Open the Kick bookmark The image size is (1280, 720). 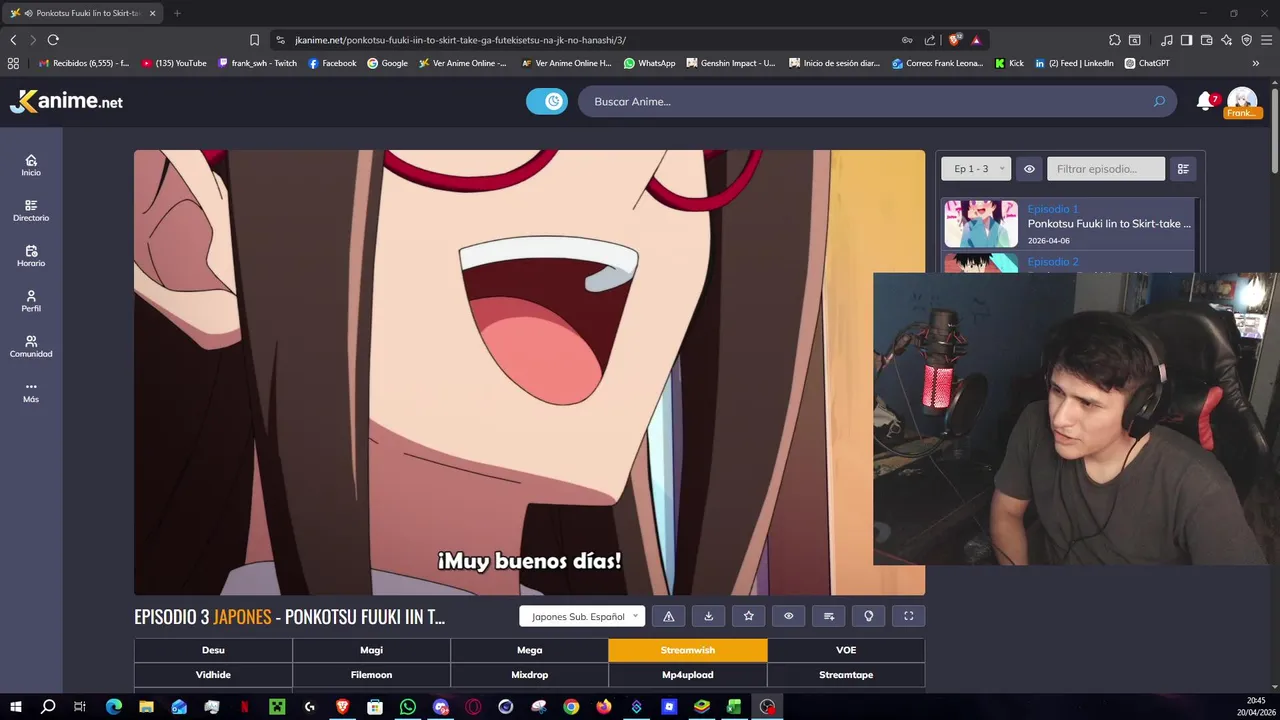pyautogui.click(x=1009, y=63)
